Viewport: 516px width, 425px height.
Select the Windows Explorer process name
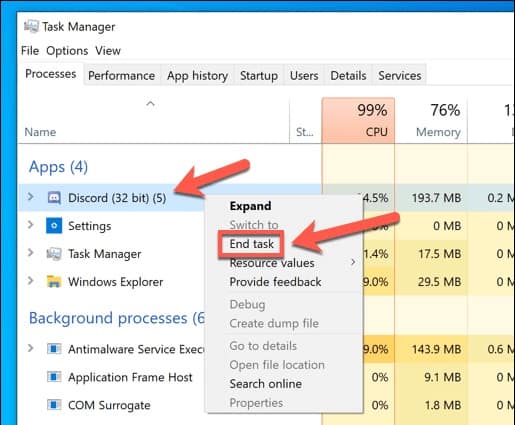pyautogui.click(x=116, y=282)
